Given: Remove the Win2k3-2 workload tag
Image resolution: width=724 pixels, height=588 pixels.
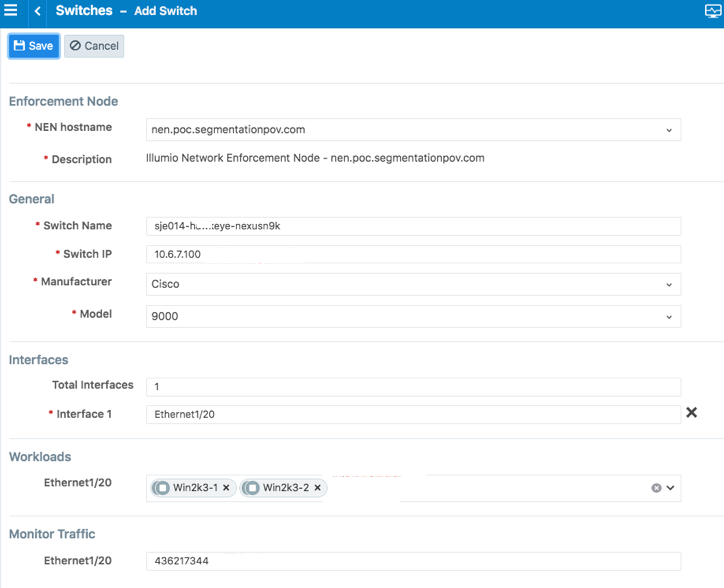Looking at the screenshot, I should (318, 488).
